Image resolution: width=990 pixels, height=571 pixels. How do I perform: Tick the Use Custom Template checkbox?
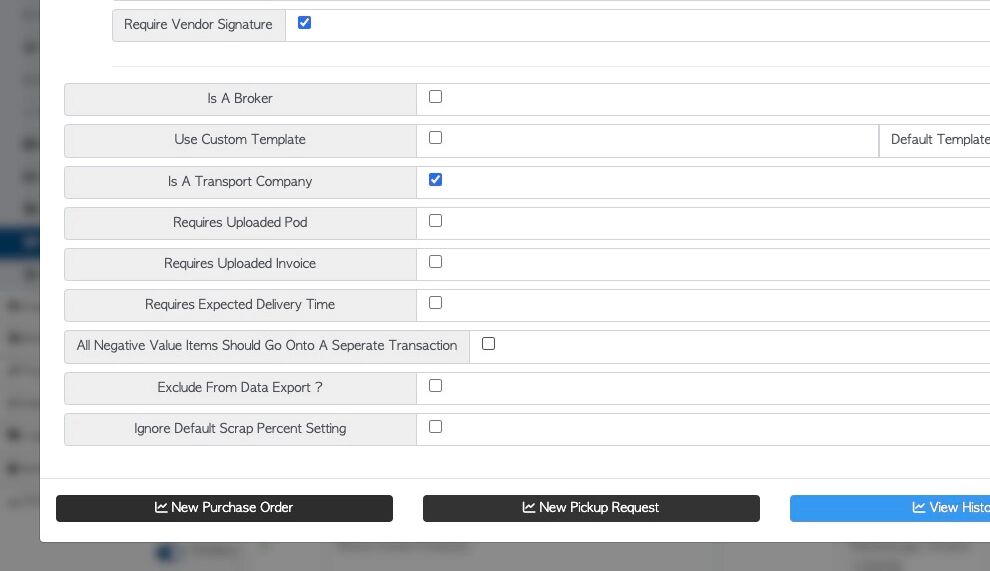(x=435, y=138)
